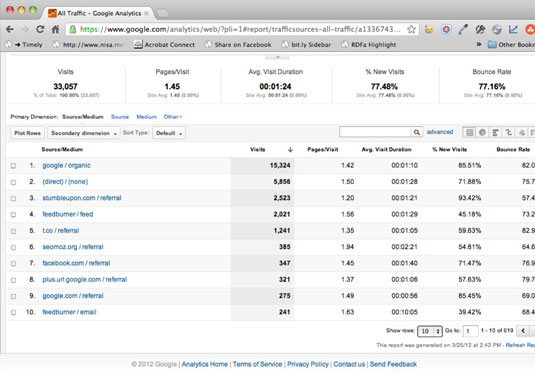535x375 pixels.
Task: Tick checkbox for feedburner / feed row
Action: click(x=13, y=215)
